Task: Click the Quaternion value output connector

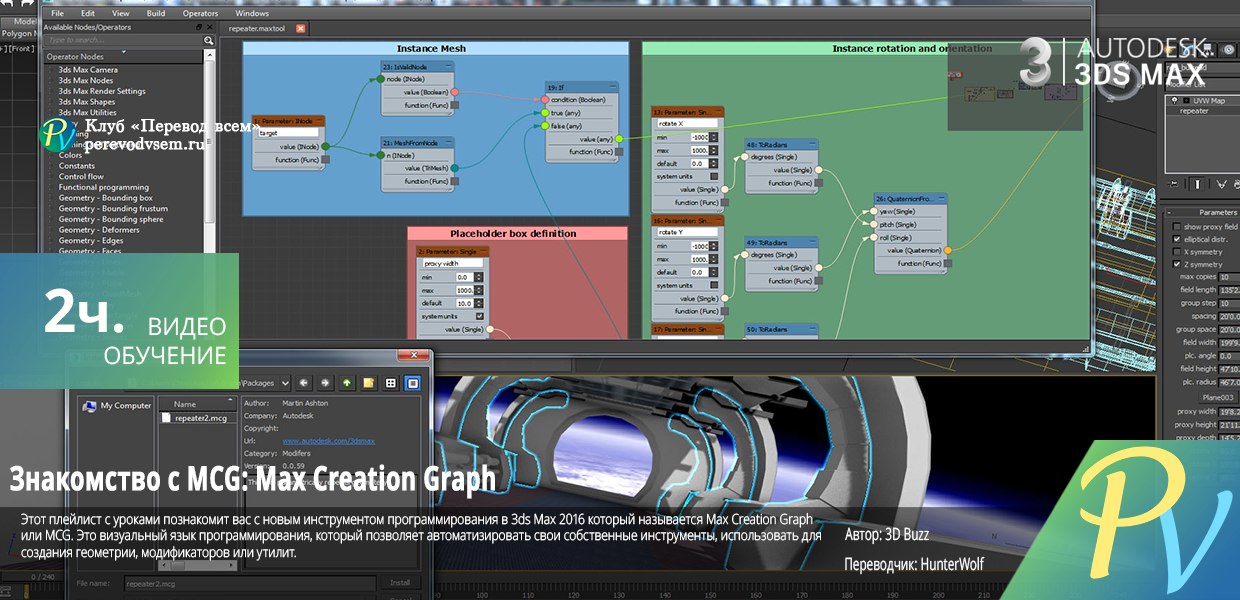Action: 948,250
